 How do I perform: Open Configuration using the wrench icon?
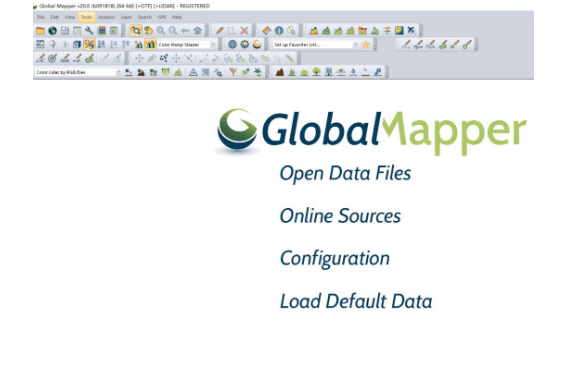coord(89,31)
